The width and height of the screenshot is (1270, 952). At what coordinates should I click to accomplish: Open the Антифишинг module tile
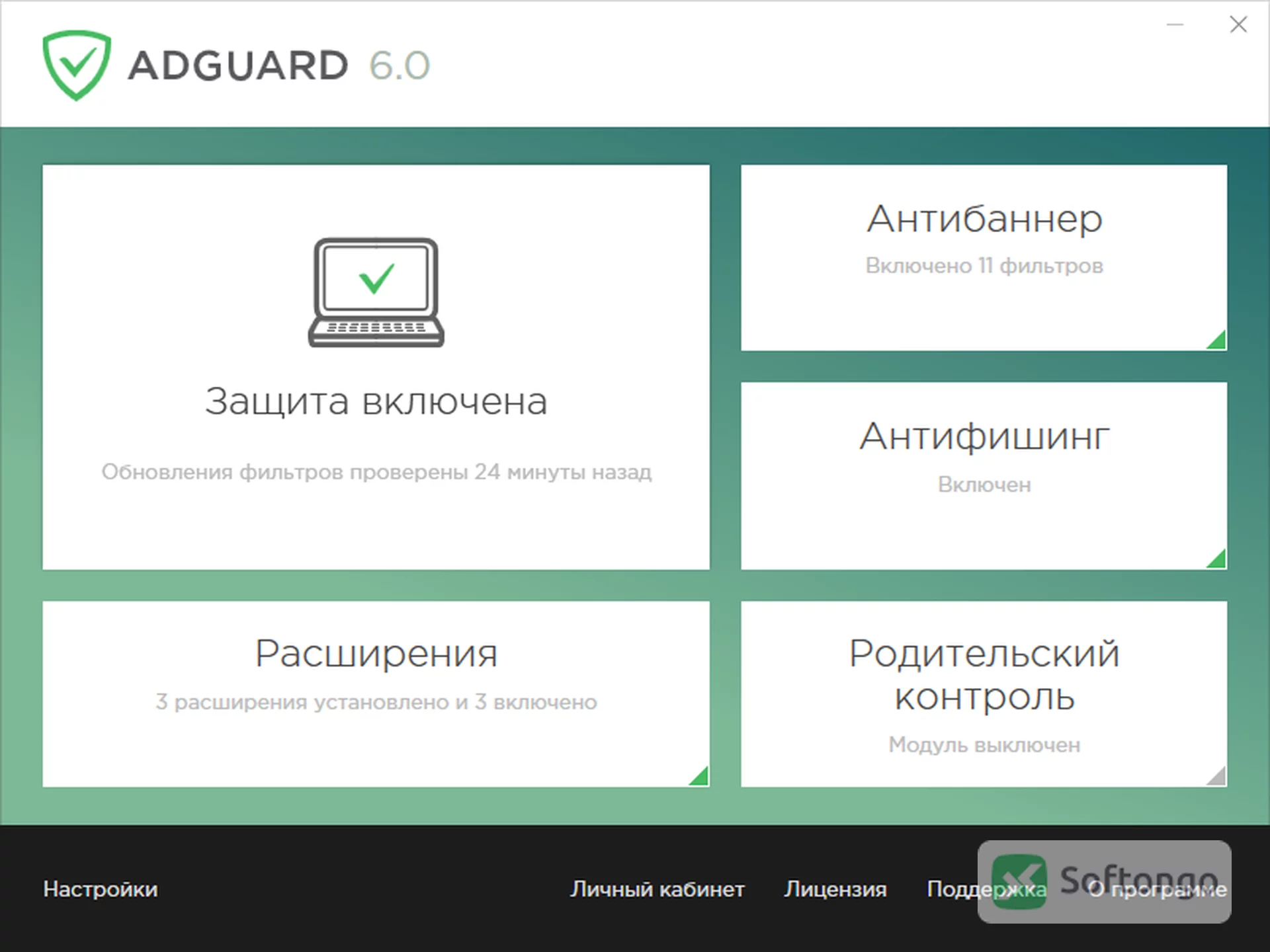coord(984,475)
